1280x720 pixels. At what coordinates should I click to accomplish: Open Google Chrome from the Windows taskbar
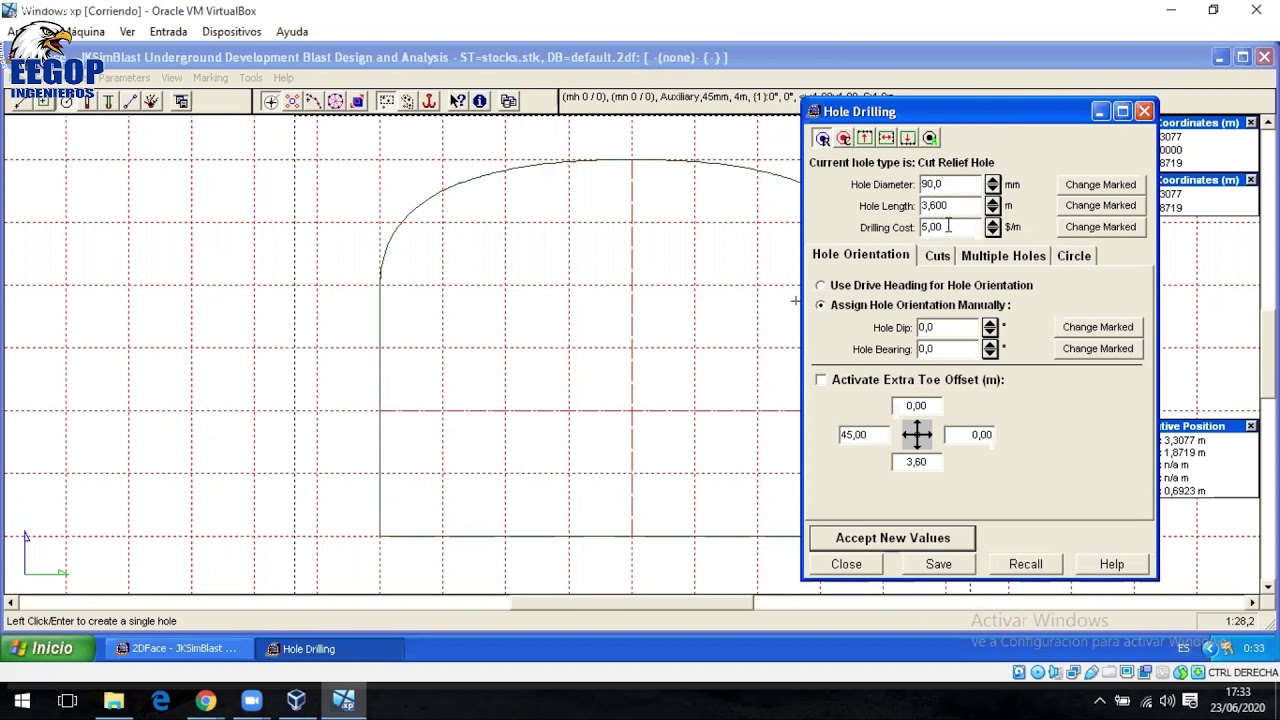pos(205,701)
